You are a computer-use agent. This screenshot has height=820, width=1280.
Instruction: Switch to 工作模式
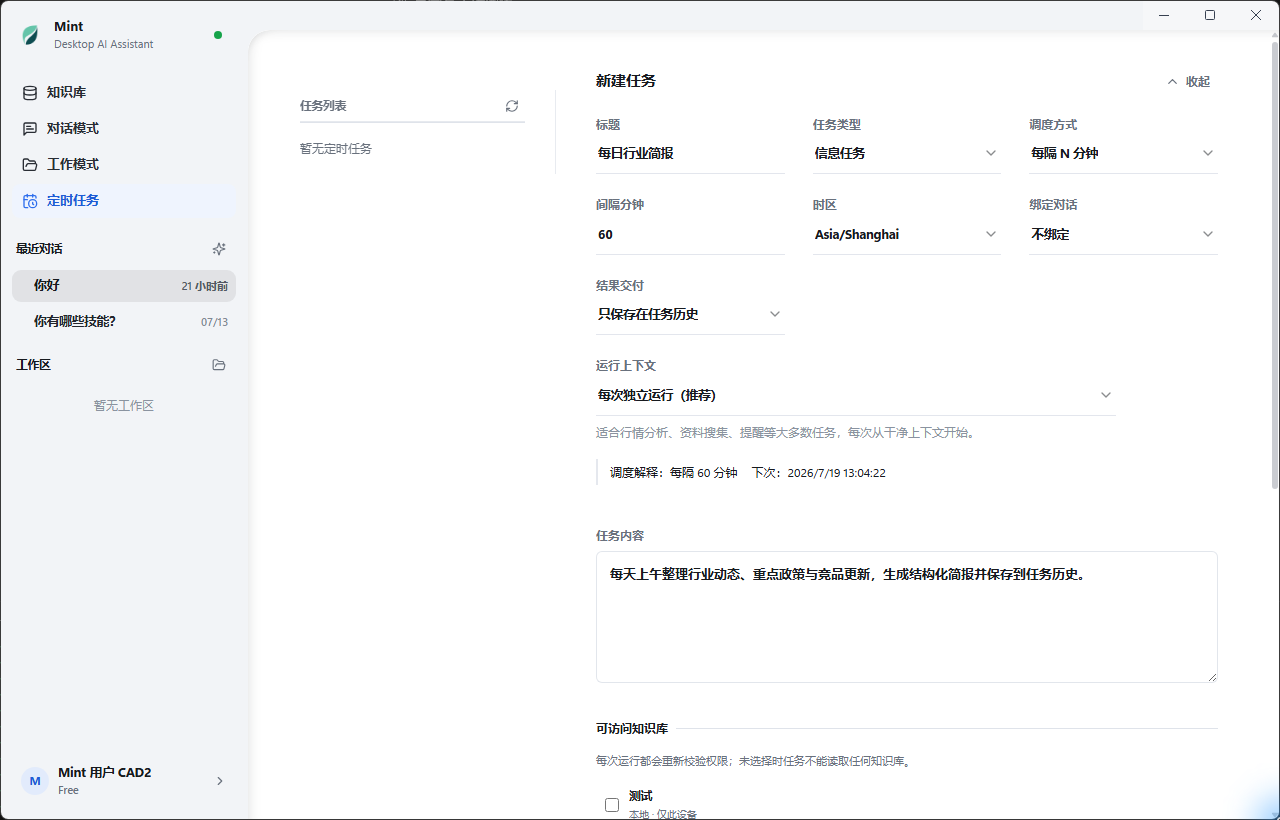tap(124, 164)
